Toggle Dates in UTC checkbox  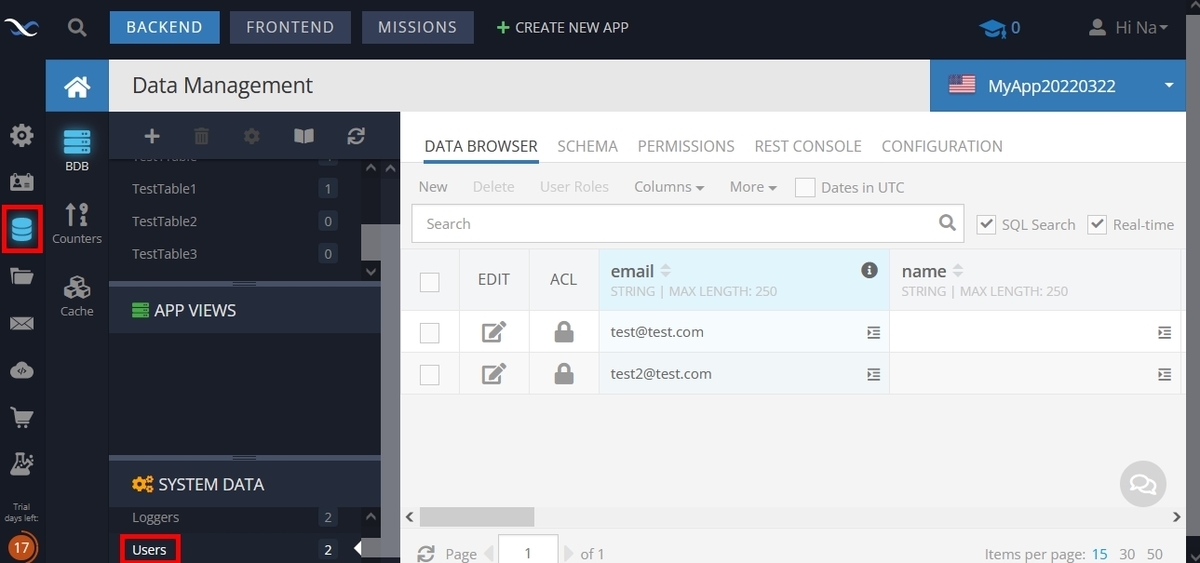point(805,187)
